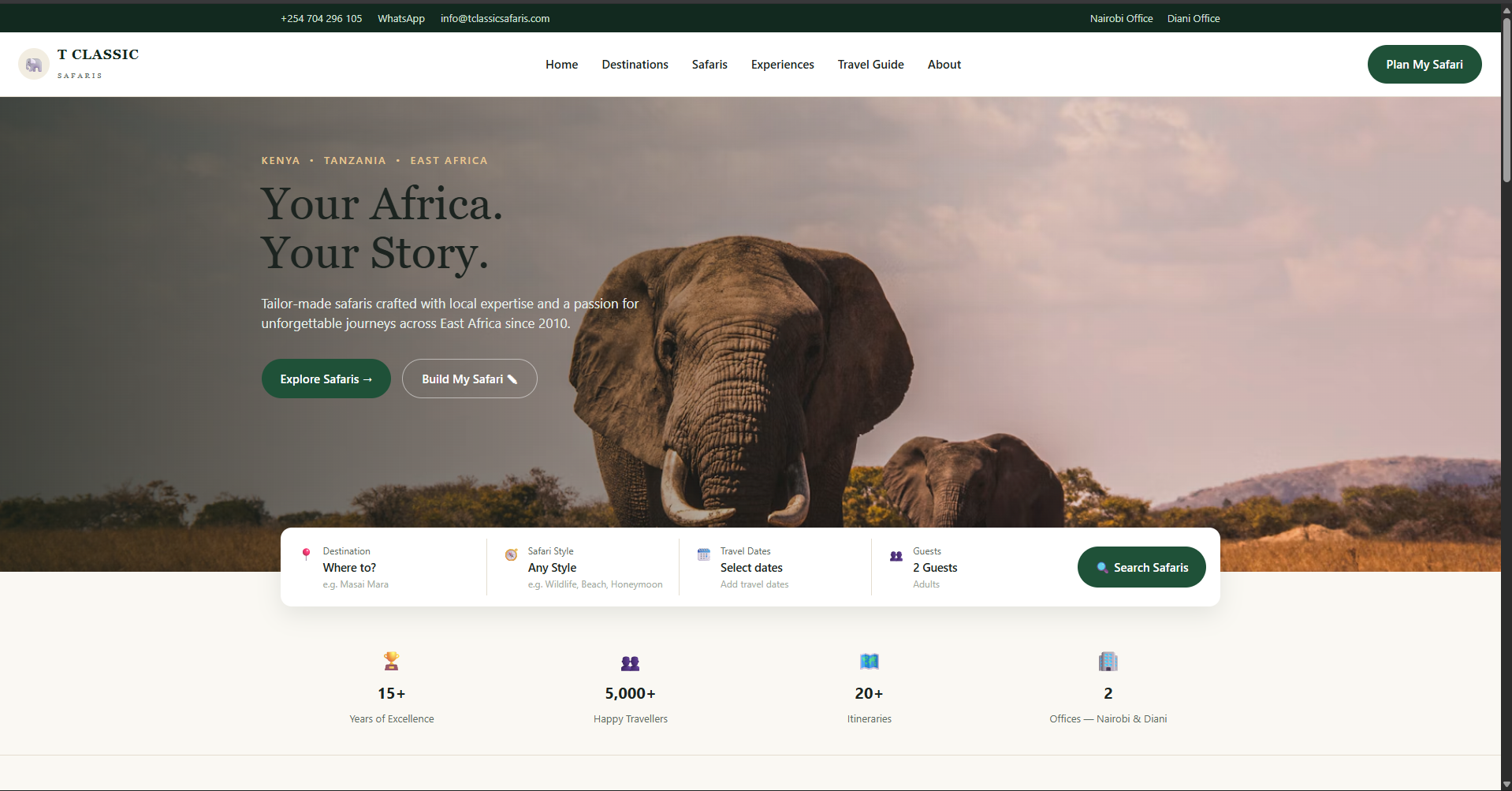1512x791 pixels.
Task: Open the WhatsApp link in top bar
Action: 400,18
